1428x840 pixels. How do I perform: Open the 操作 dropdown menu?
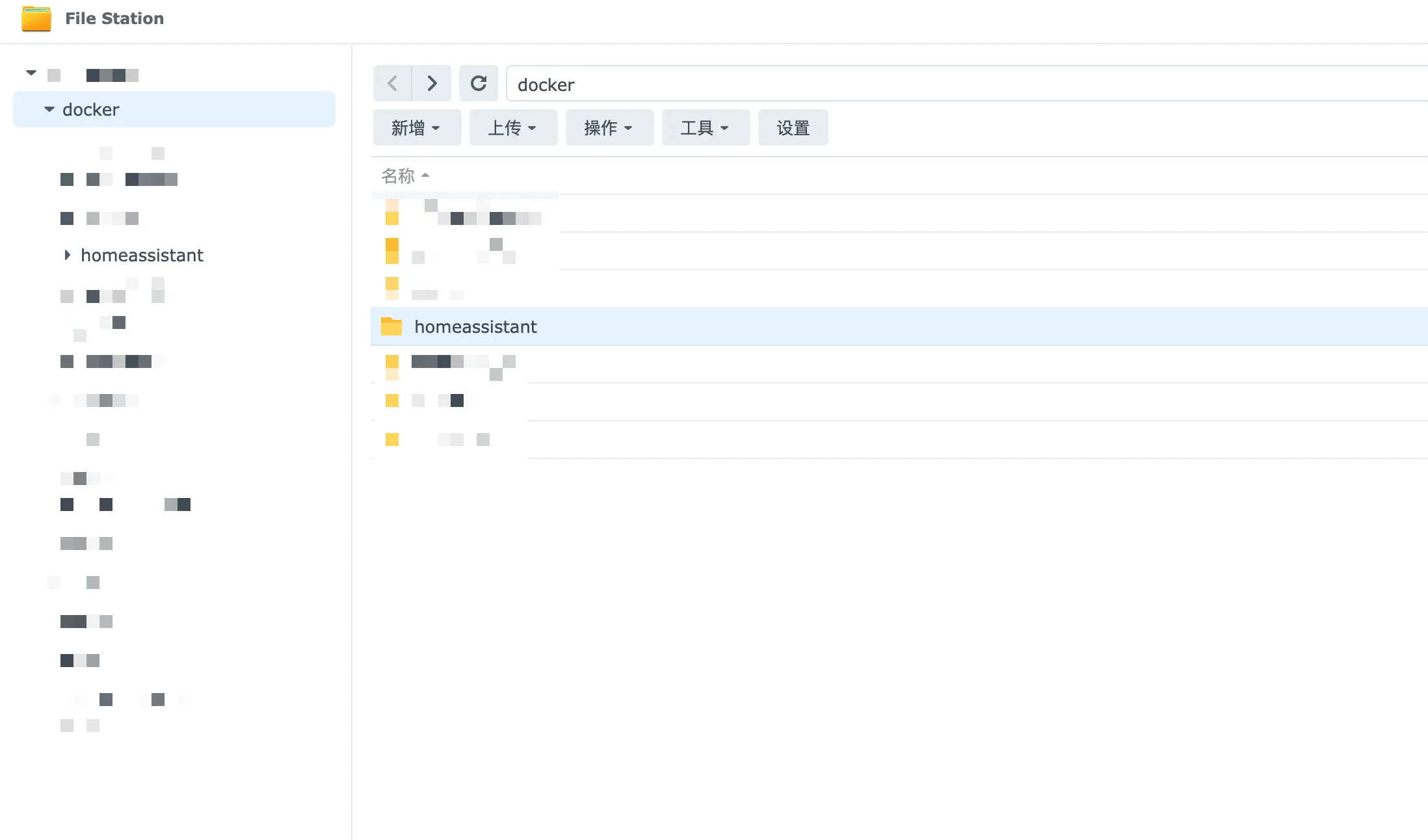pos(609,127)
